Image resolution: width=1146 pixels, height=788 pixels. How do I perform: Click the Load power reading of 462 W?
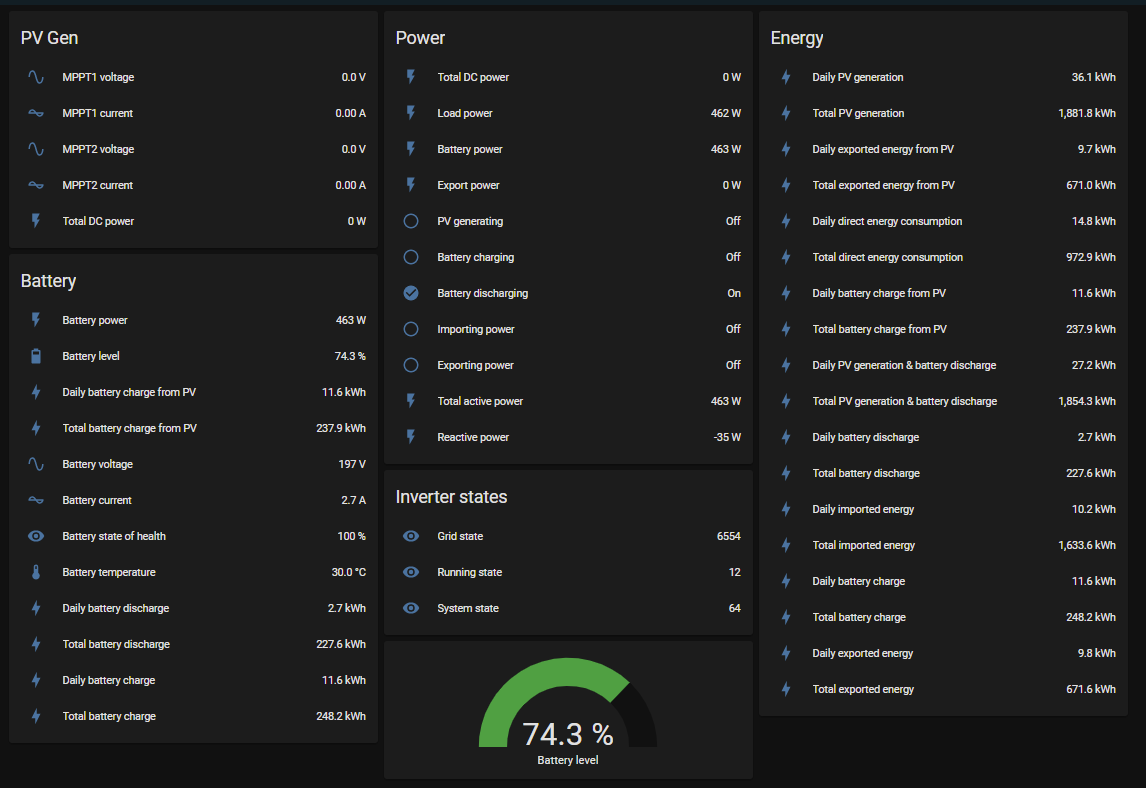click(727, 113)
